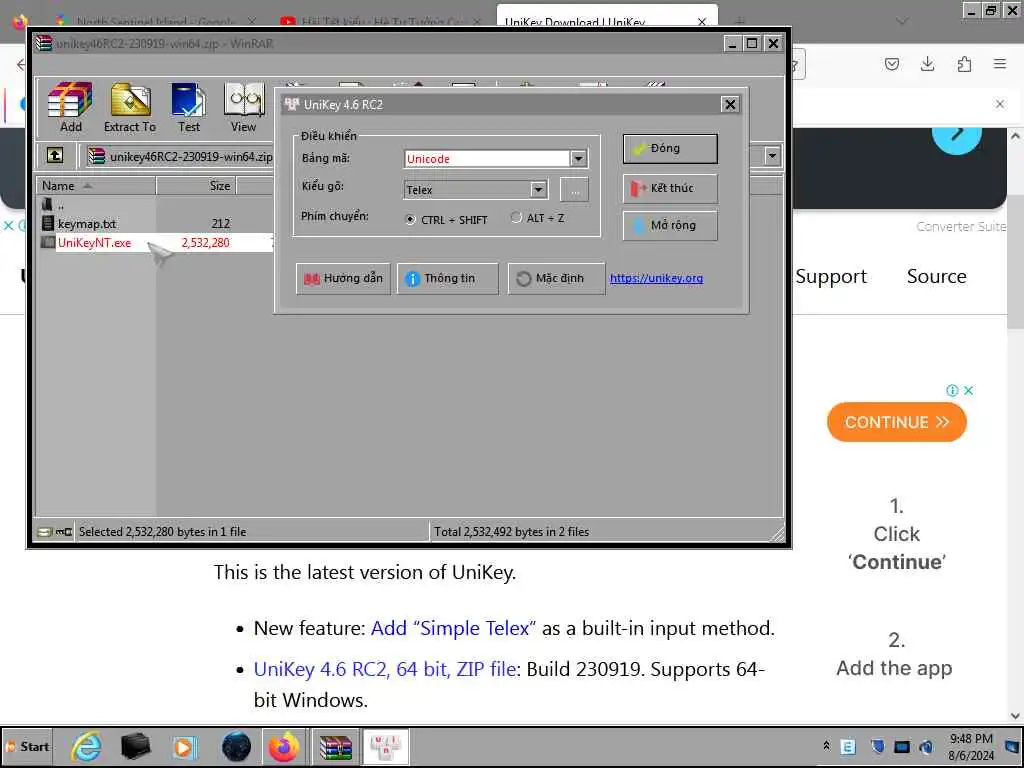Sort WinRAR list by Name column
The height and width of the screenshot is (768, 1024).
point(95,186)
